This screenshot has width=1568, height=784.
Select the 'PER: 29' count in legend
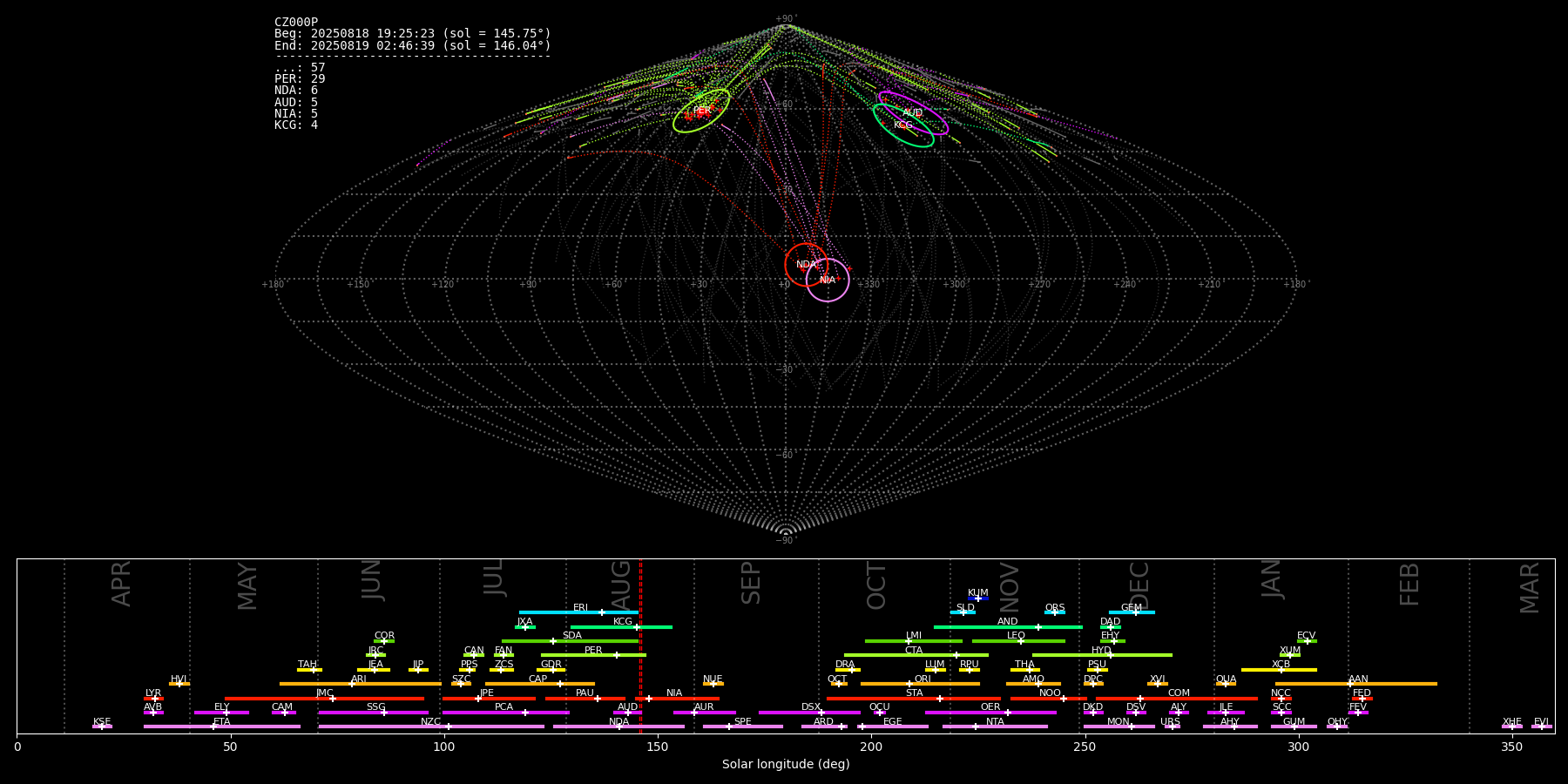300,79
